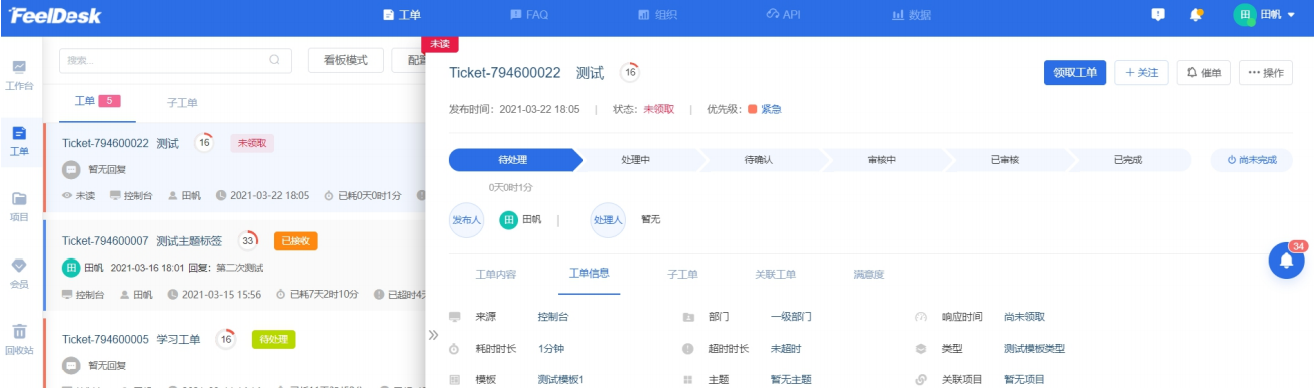
Task: Click the 未领取 status tag in list
Action: tap(251, 143)
